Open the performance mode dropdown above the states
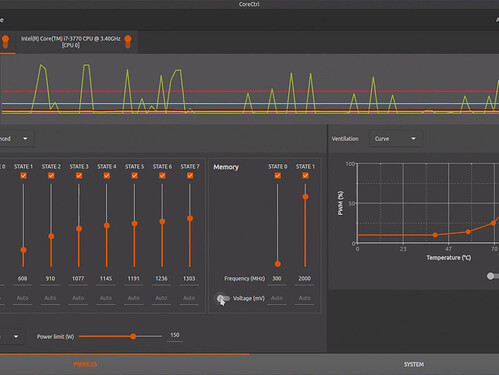Image resolution: width=499 pixels, height=375 pixels. (x=15, y=139)
